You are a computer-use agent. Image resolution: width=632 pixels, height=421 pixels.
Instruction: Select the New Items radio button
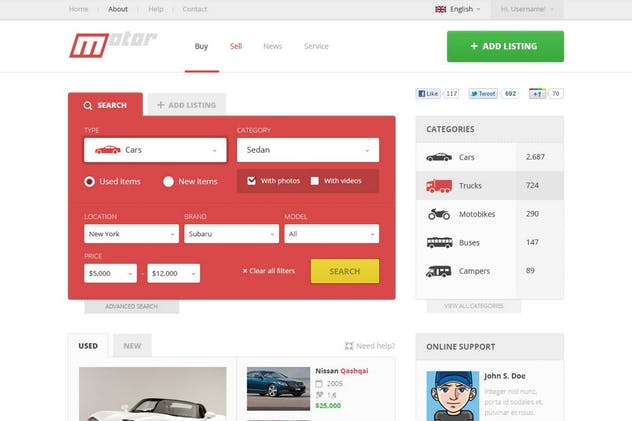168,182
